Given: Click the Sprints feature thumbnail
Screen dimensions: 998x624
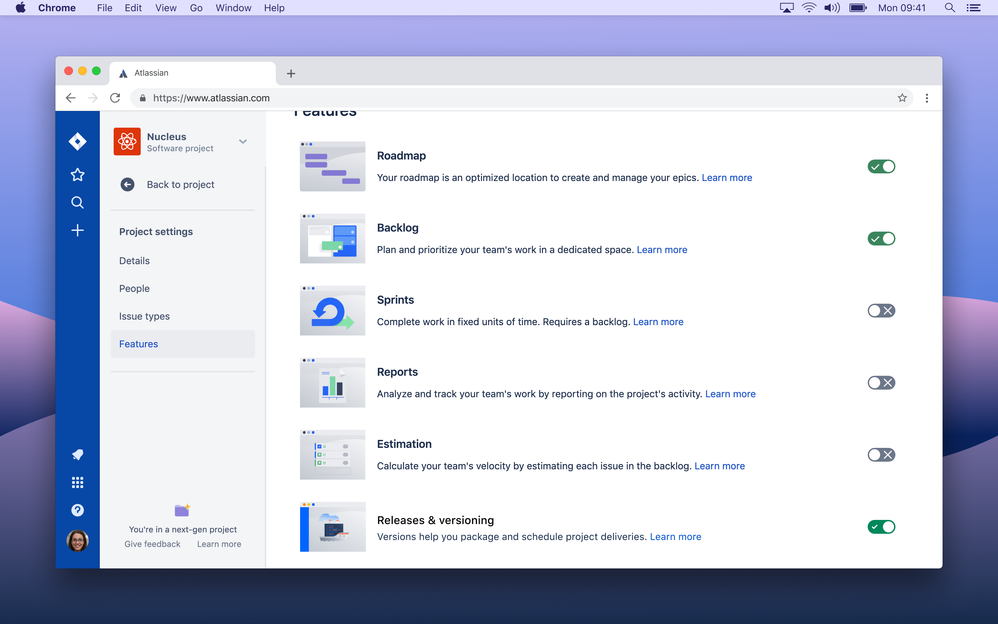Looking at the screenshot, I should click(332, 311).
